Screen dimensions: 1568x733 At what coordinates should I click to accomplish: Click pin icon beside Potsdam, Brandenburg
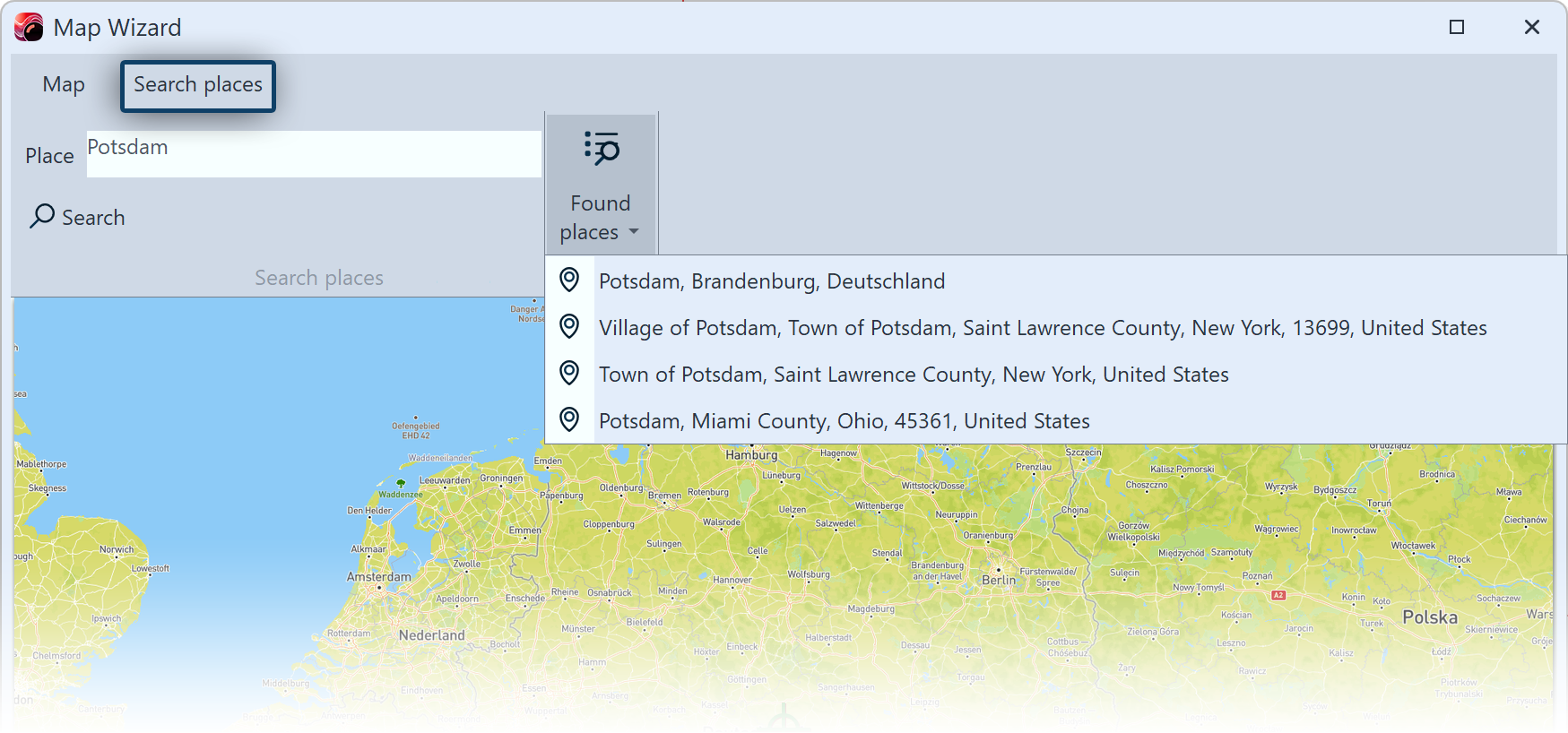point(569,280)
